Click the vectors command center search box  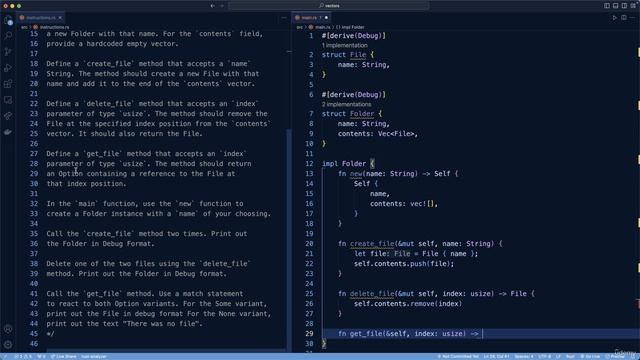tap(329, 6)
